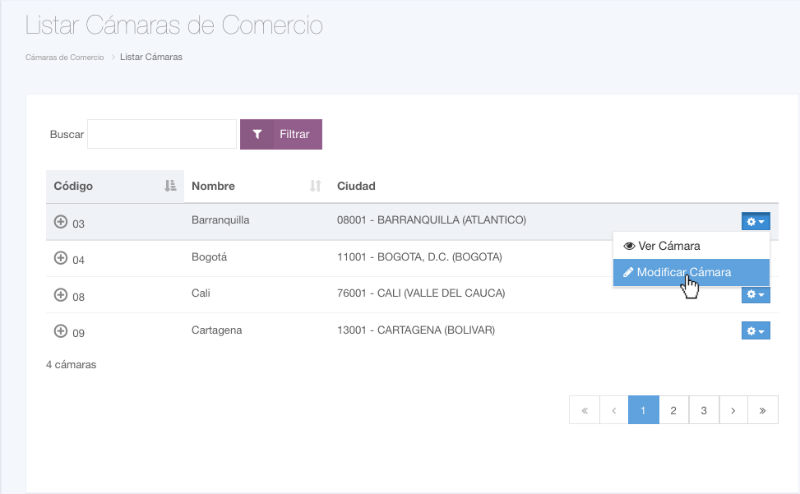Expand the row with code 08
The image size is (800, 494).
[60, 295]
